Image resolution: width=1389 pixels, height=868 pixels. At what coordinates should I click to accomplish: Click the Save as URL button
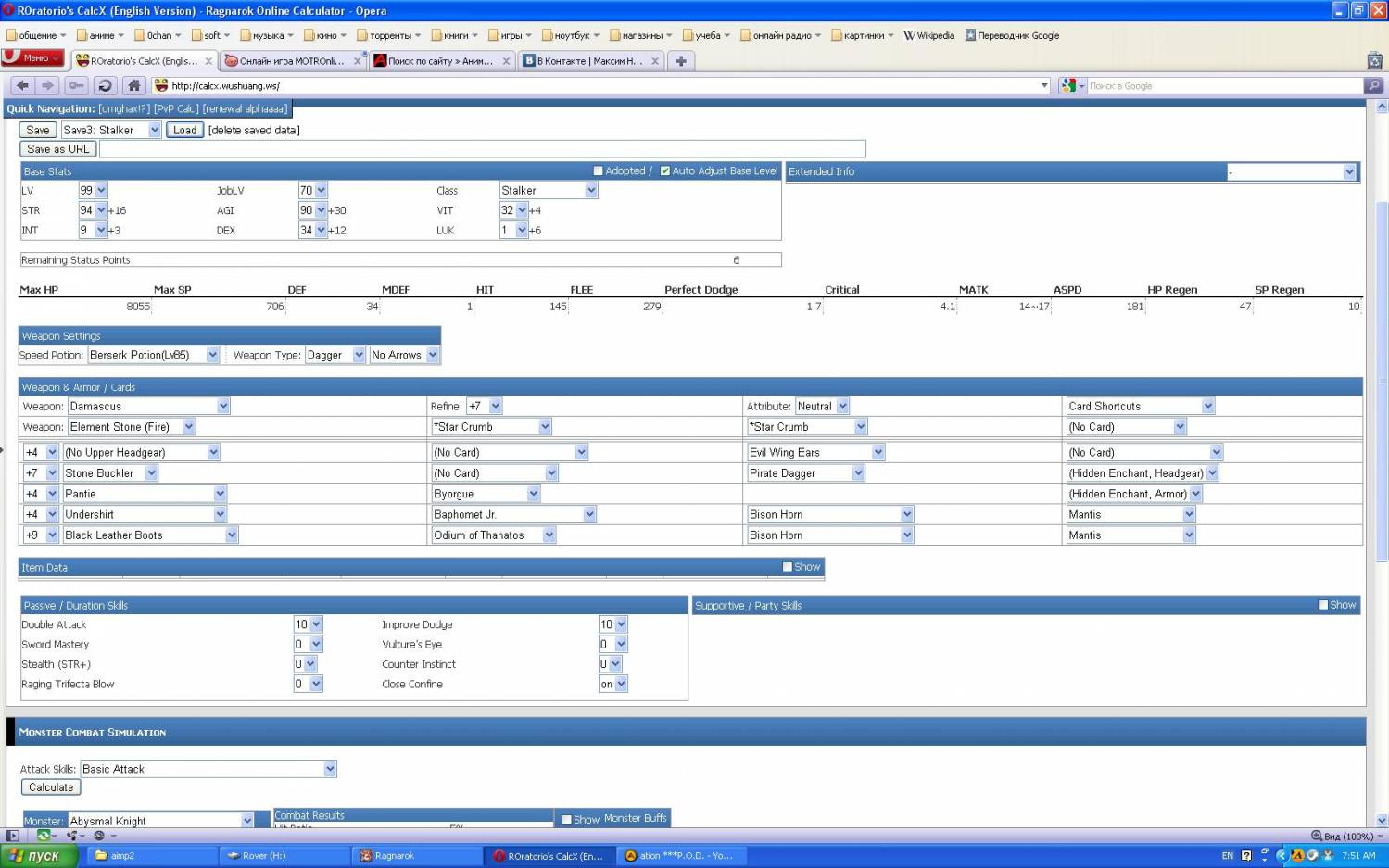click(x=57, y=148)
